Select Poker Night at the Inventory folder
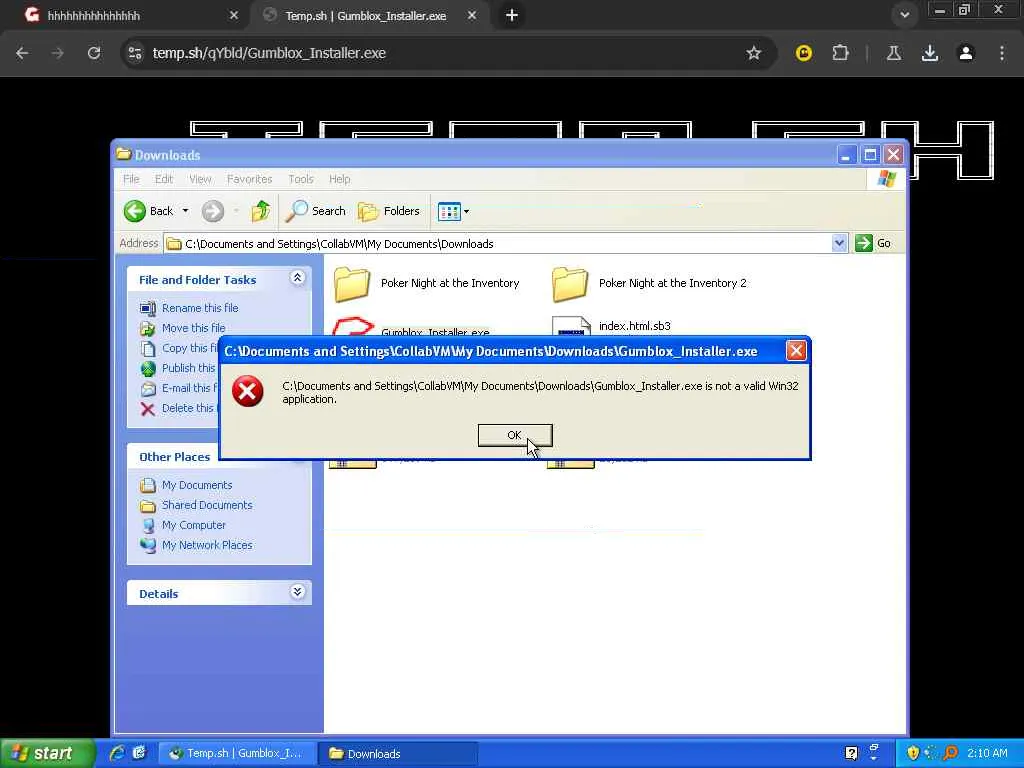This screenshot has height=768, width=1024. [x=427, y=284]
